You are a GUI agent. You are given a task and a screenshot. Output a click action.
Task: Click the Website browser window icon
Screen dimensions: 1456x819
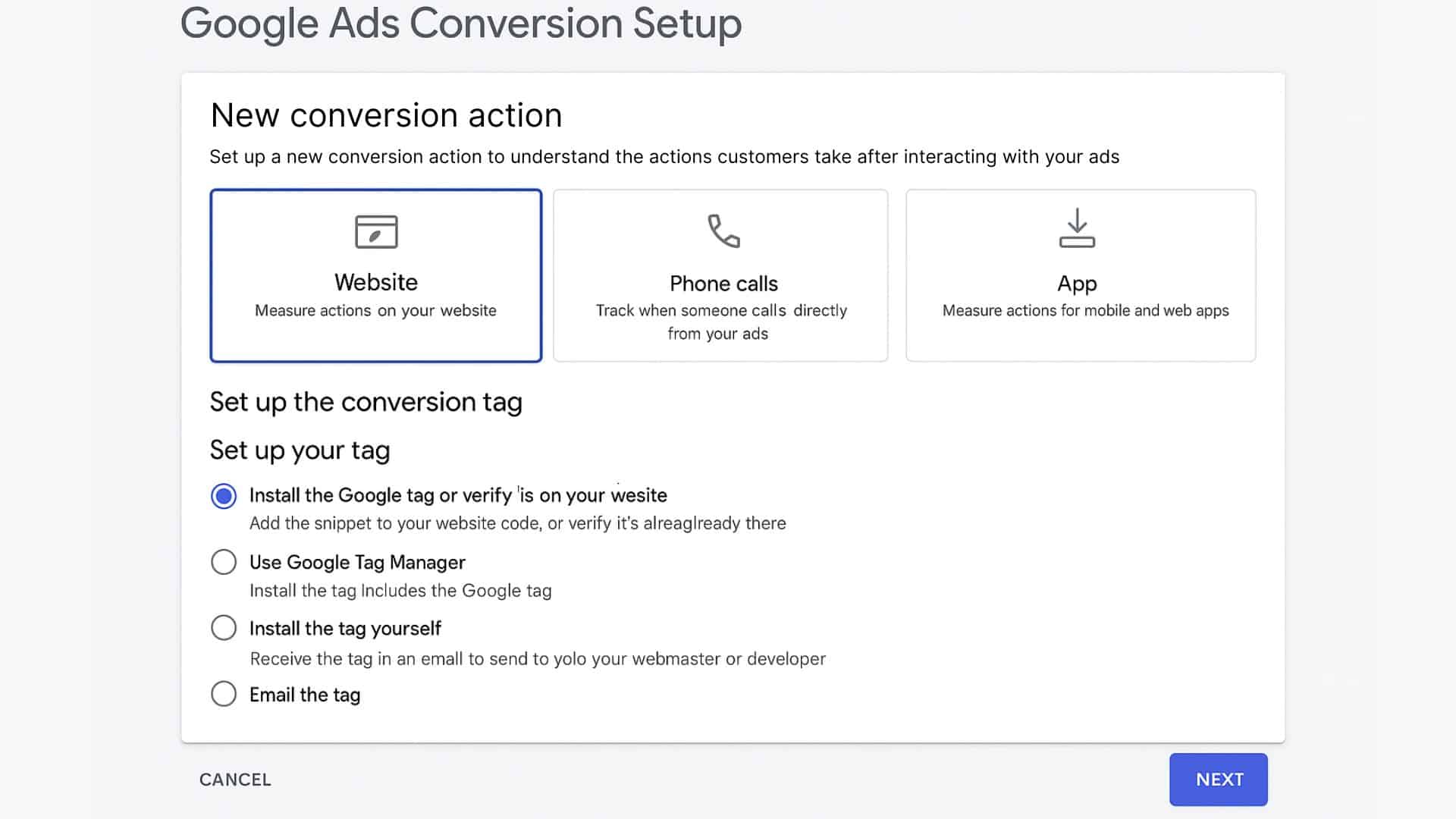coord(376,231)
